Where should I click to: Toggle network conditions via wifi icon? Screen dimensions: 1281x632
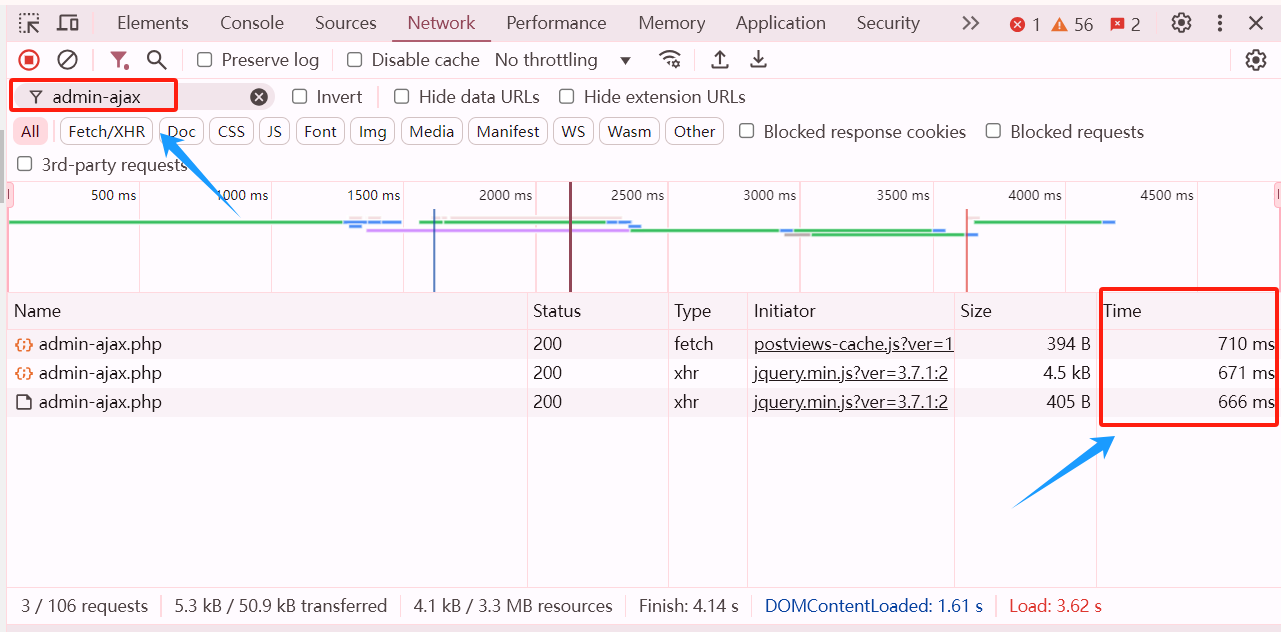(x=670, y=59)
